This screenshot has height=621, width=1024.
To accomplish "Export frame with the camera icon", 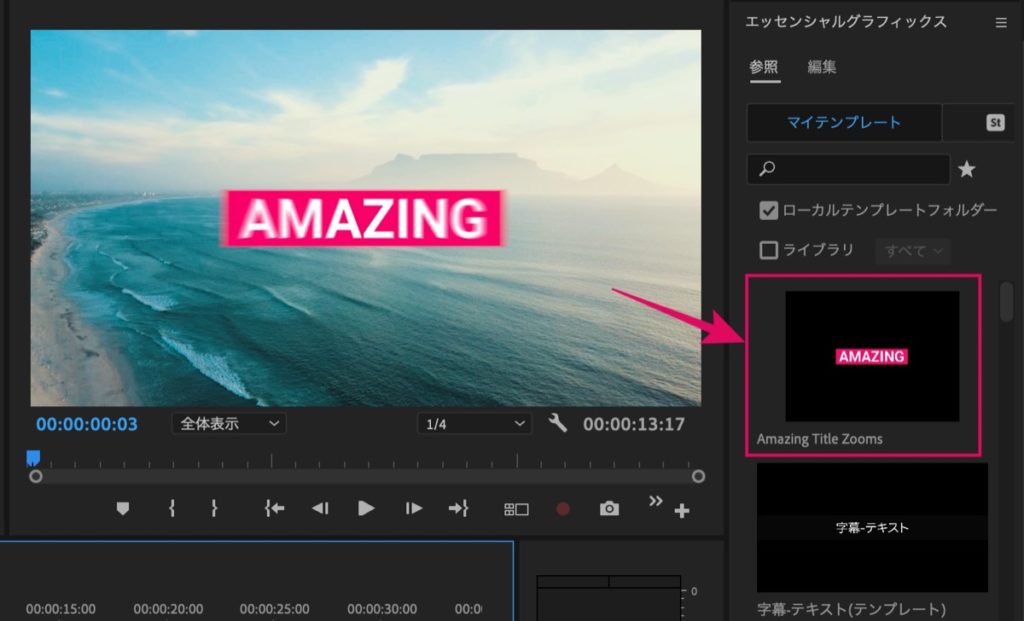I will click(609, 508).
